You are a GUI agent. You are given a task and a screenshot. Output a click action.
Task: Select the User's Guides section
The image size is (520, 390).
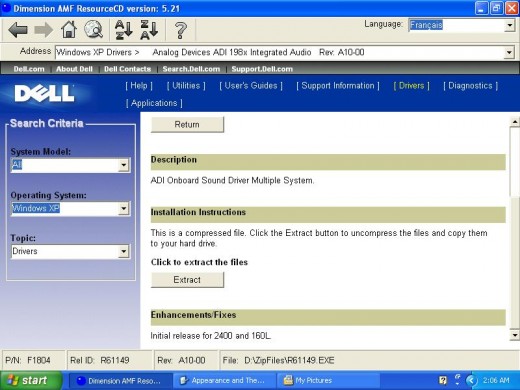tap(251, 86)
